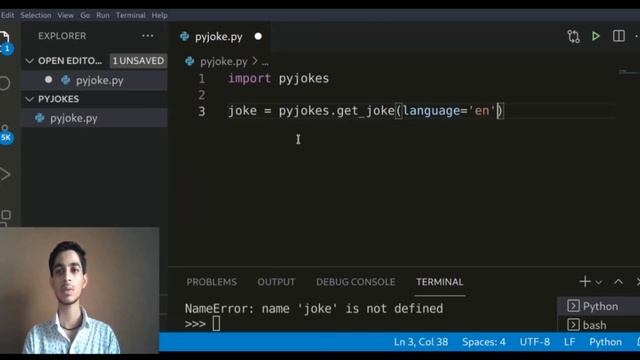Click unsaved dot on pyjoke.py tab

click(x=258, y=36)
